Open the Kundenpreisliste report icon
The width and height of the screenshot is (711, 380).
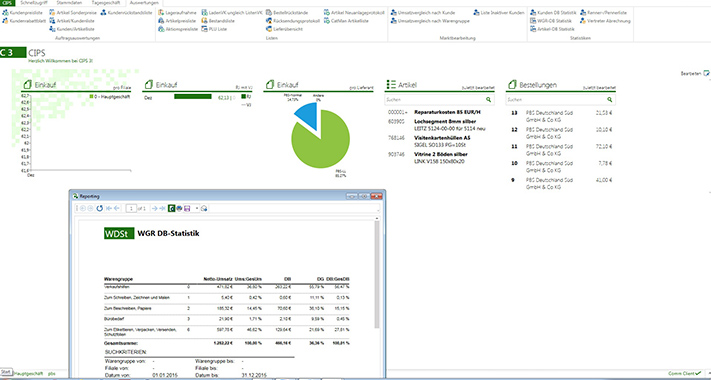pyautogui.click(x=5, y=13)
